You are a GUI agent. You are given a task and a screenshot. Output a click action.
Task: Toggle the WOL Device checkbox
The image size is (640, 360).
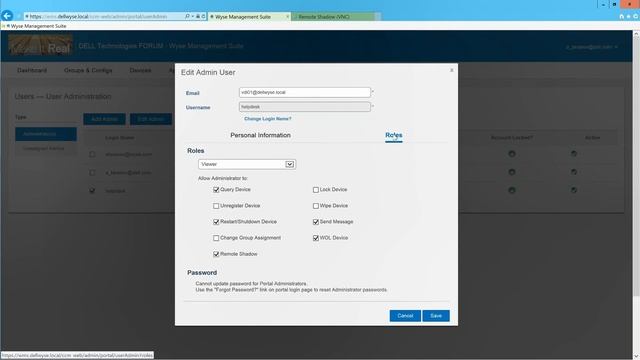coord(316,238)
